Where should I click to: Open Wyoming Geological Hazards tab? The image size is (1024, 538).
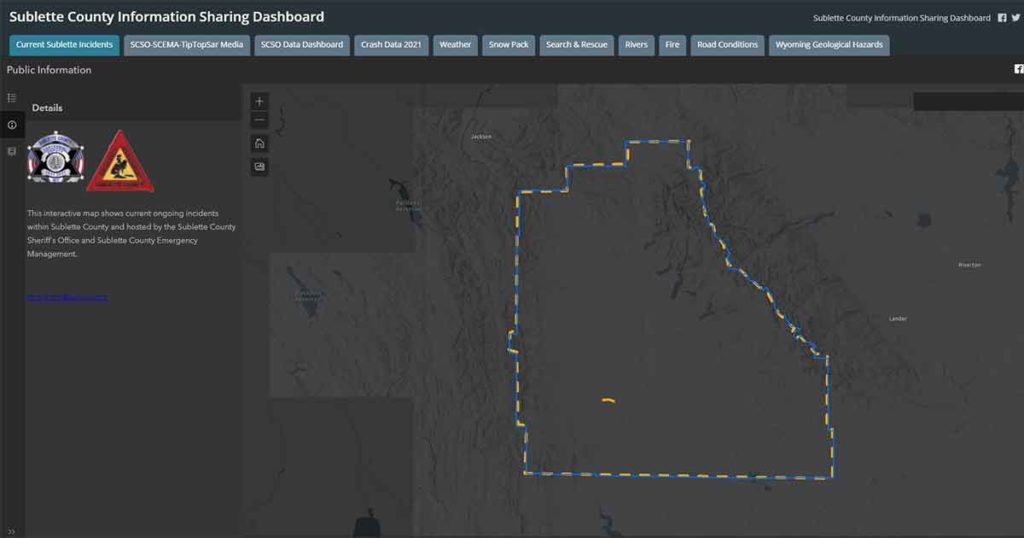click(x=829, y=45)
